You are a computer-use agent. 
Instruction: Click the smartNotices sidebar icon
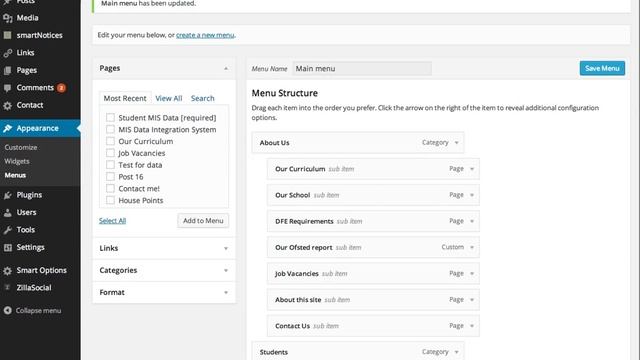(x=7, y=36)
